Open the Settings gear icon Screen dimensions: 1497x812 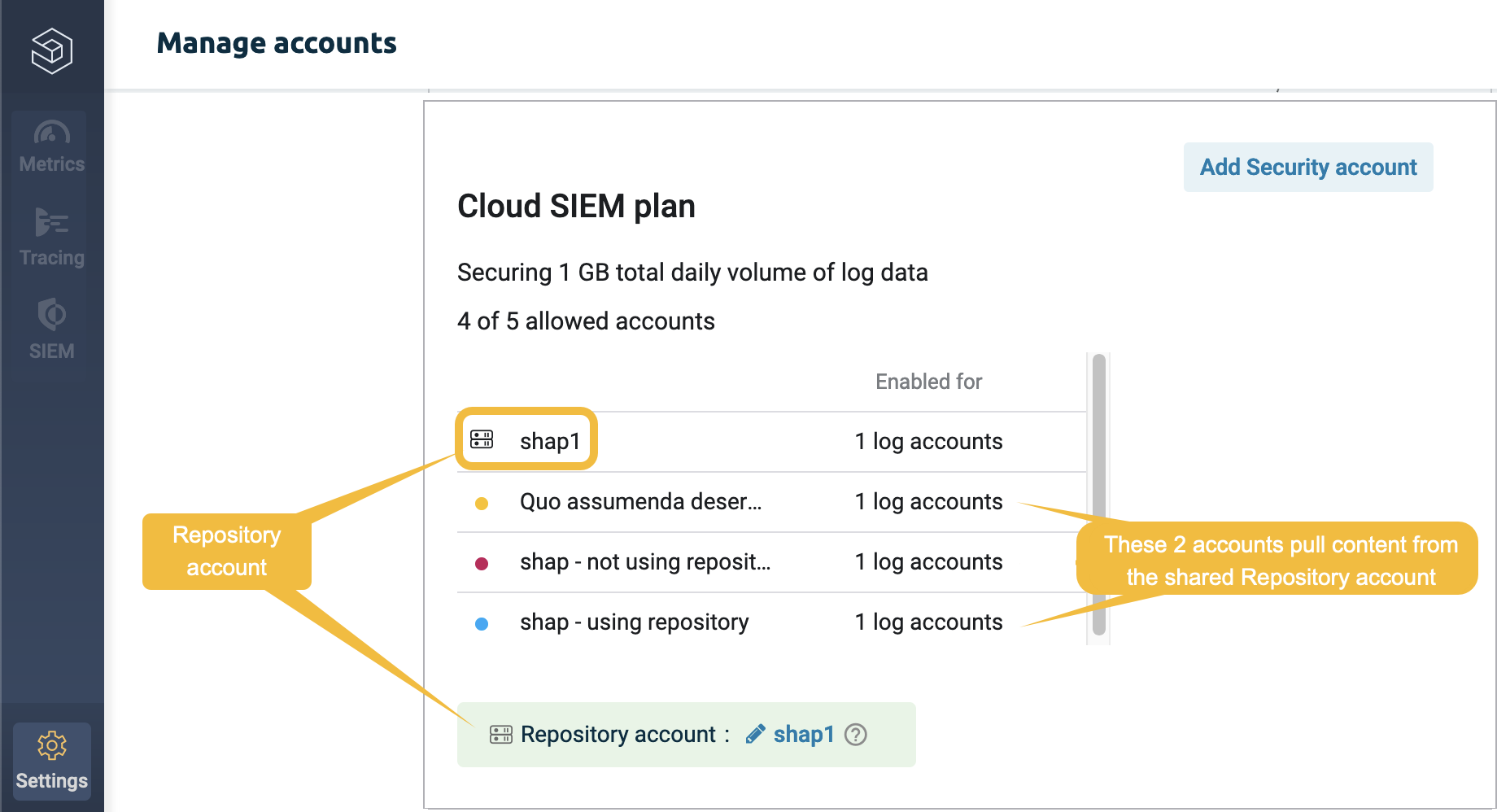(52, 745)
